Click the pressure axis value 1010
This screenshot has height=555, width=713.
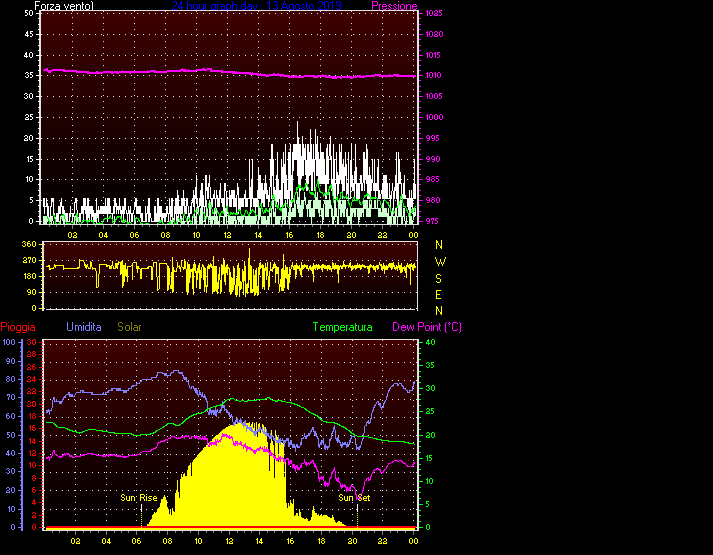click(x=434, y=75)
